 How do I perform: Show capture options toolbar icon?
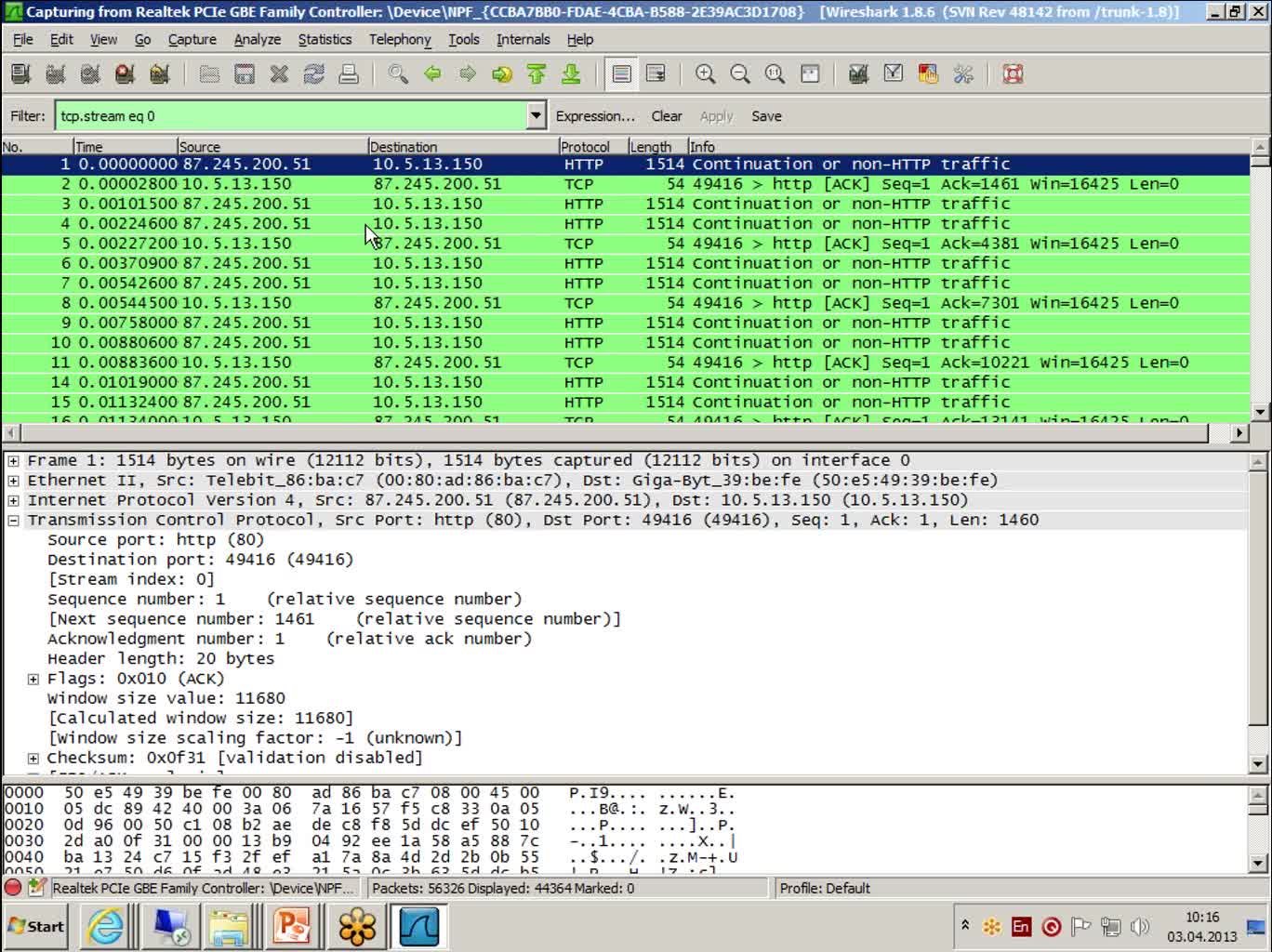tap(55, 74)
